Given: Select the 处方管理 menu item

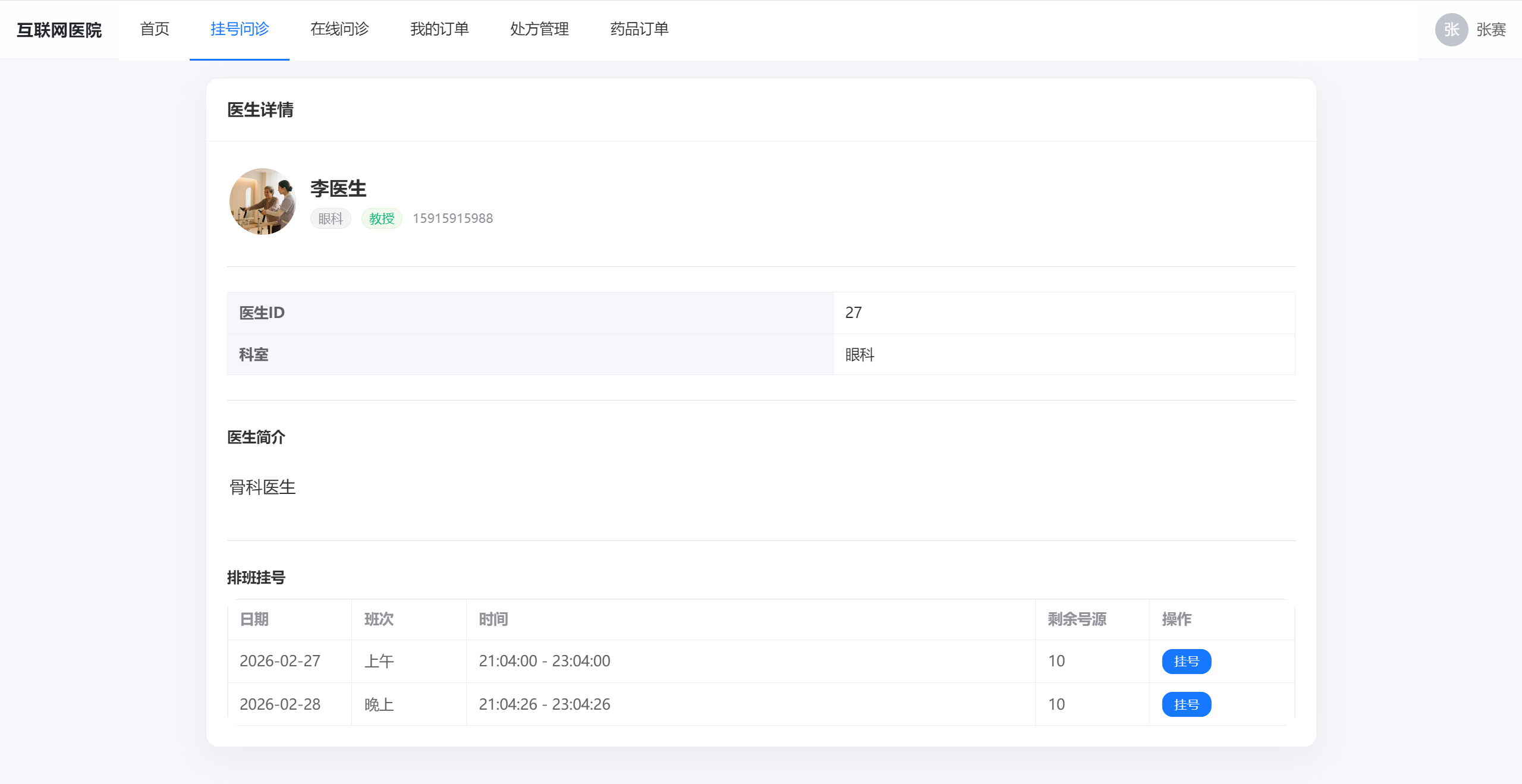Looking at the screenshot, I should [539, 29].
